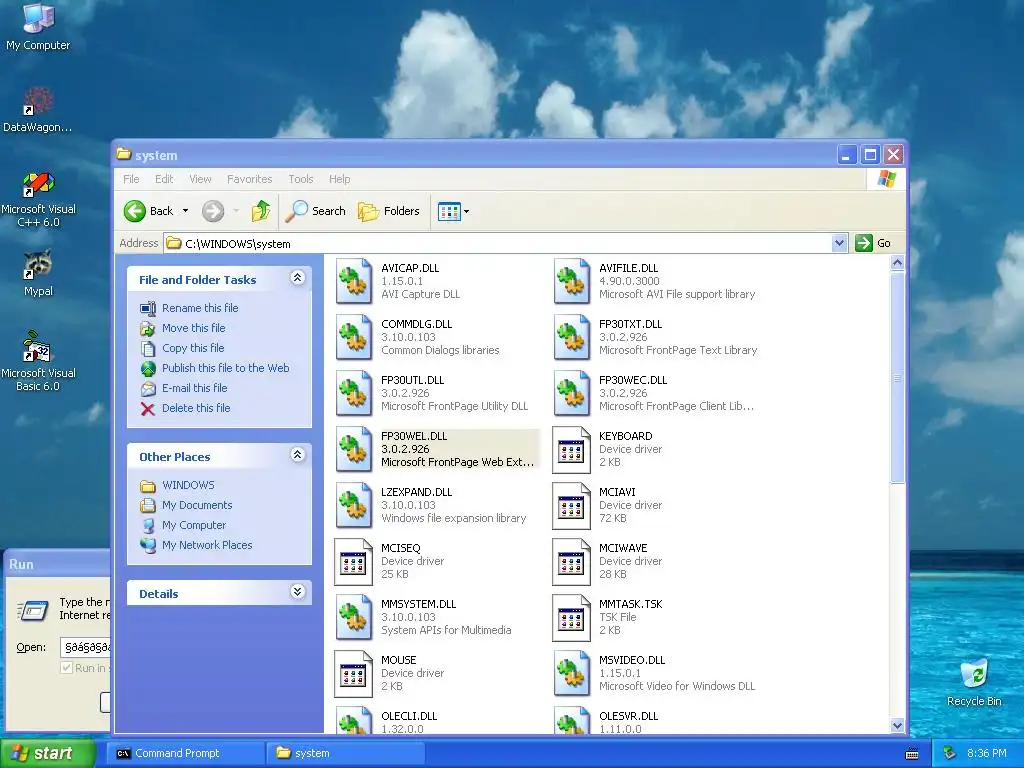Select COMMDLG.DLL file icon

pos(353,337)
